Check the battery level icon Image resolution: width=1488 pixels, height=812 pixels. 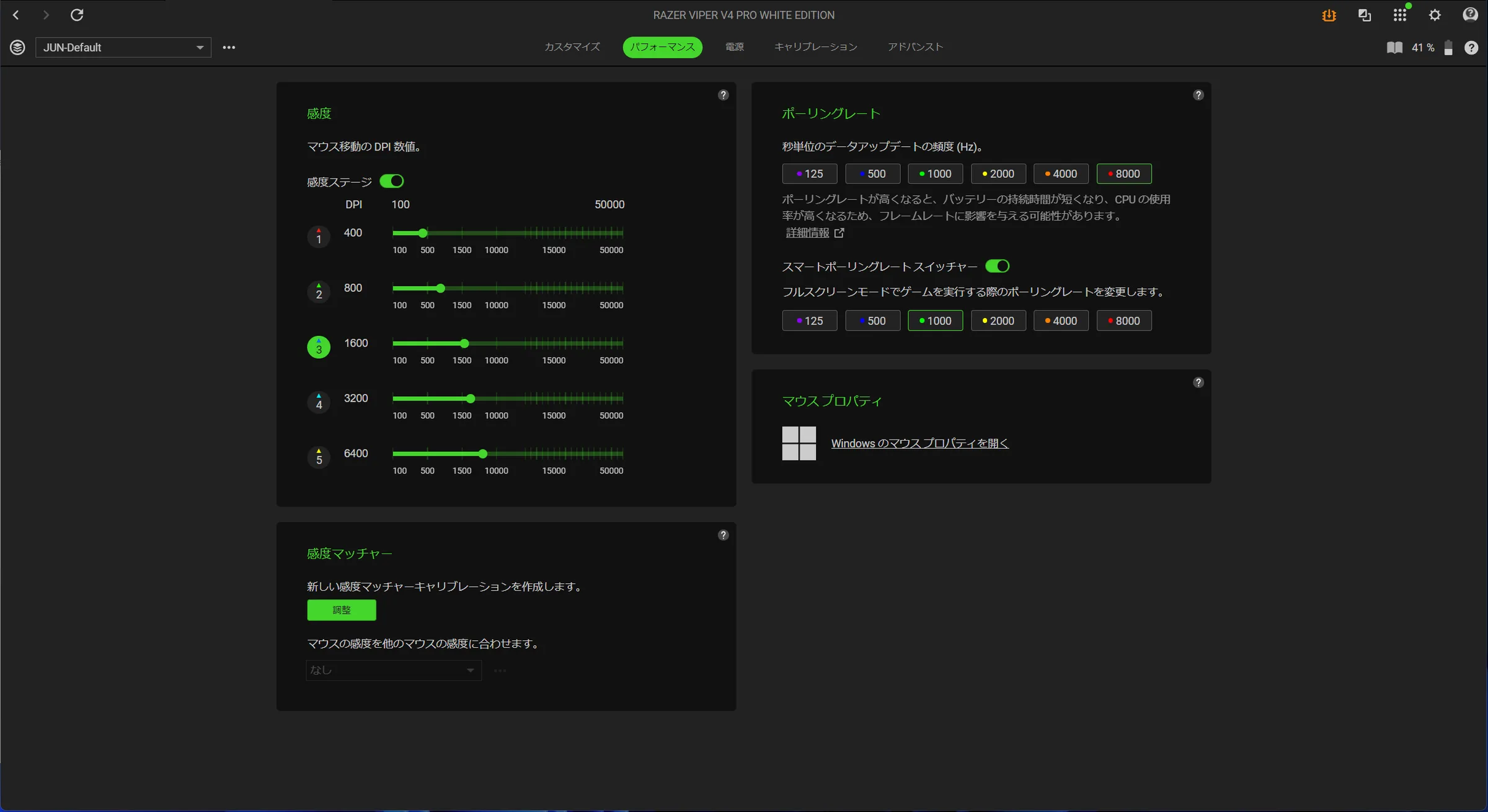(x=1448, y=48)
